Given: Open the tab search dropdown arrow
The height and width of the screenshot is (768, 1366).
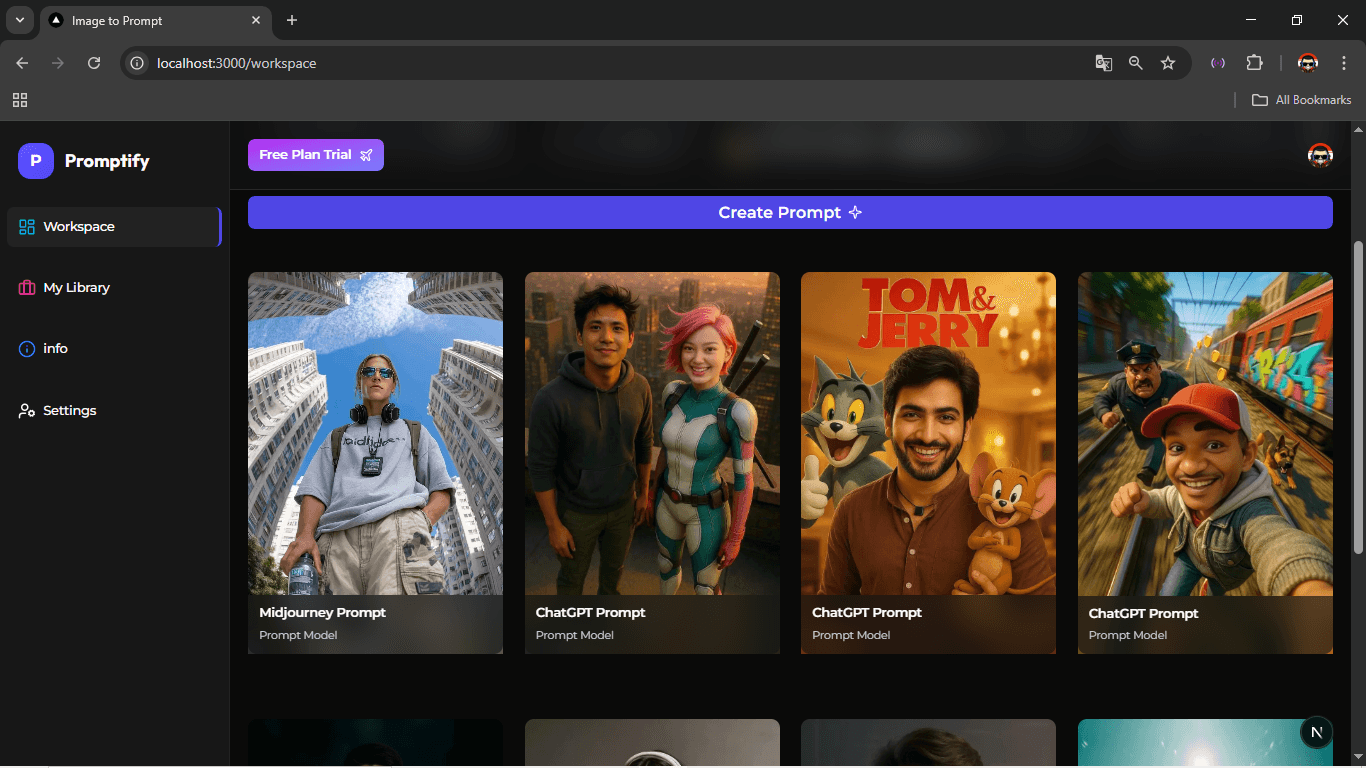Looking at the screenshot, I should [x=19, y=20].
